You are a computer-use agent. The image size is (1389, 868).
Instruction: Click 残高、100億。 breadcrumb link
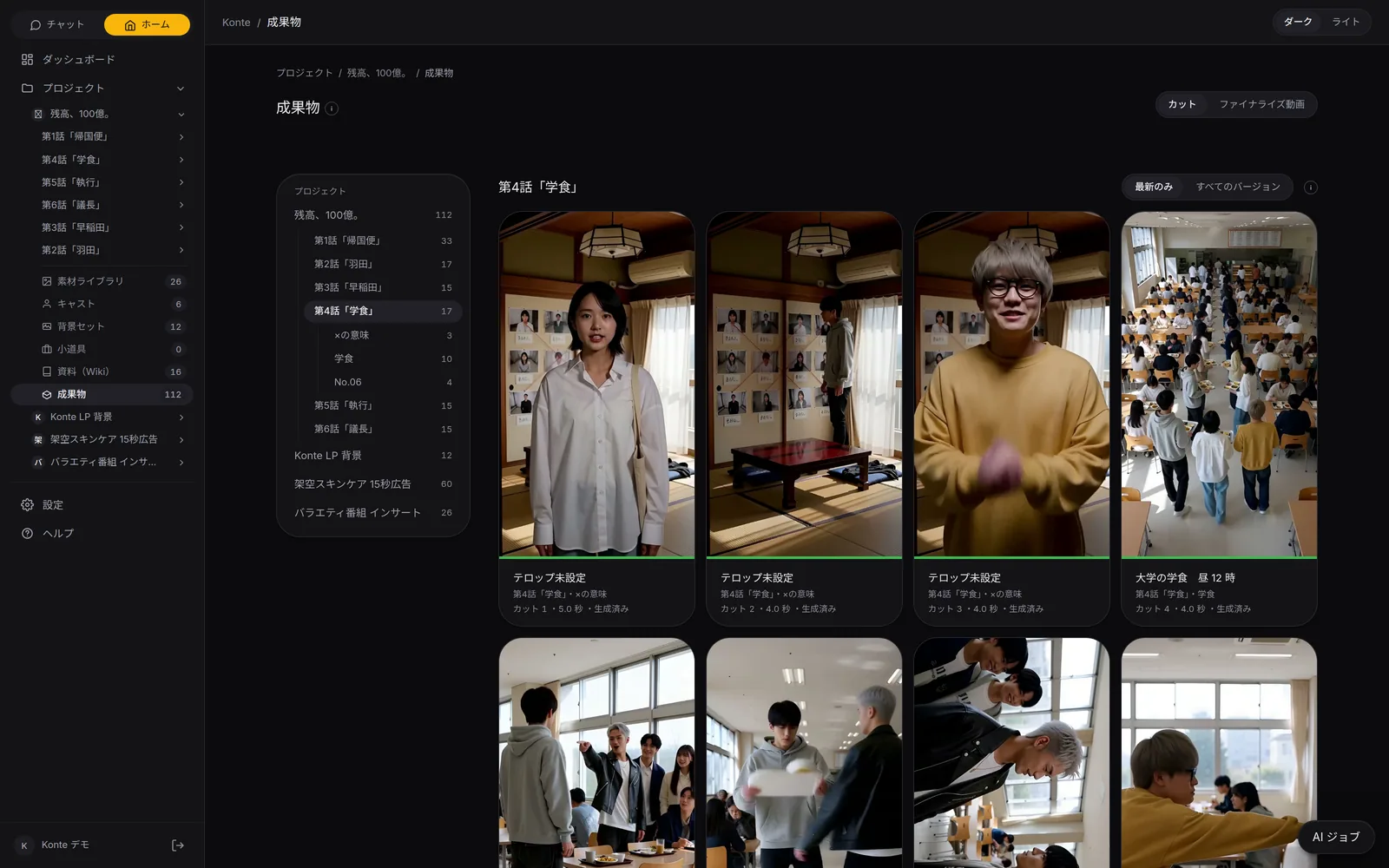pos(378,74)
